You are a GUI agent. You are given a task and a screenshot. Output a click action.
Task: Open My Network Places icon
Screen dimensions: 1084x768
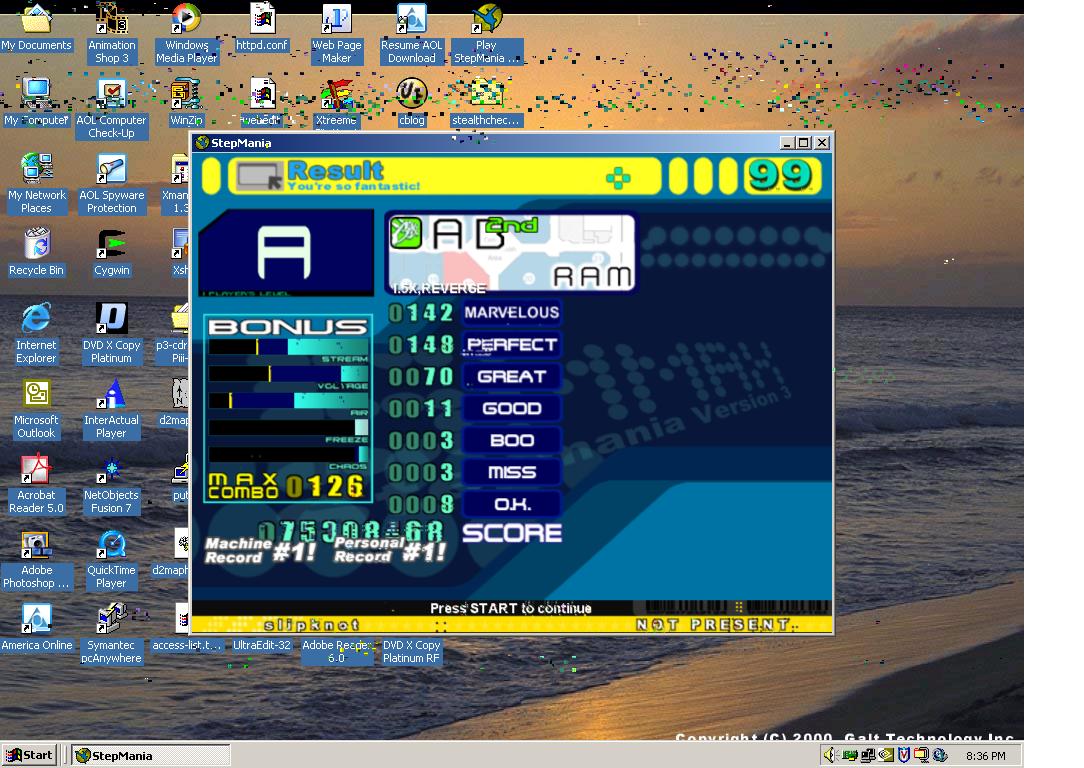37,183
